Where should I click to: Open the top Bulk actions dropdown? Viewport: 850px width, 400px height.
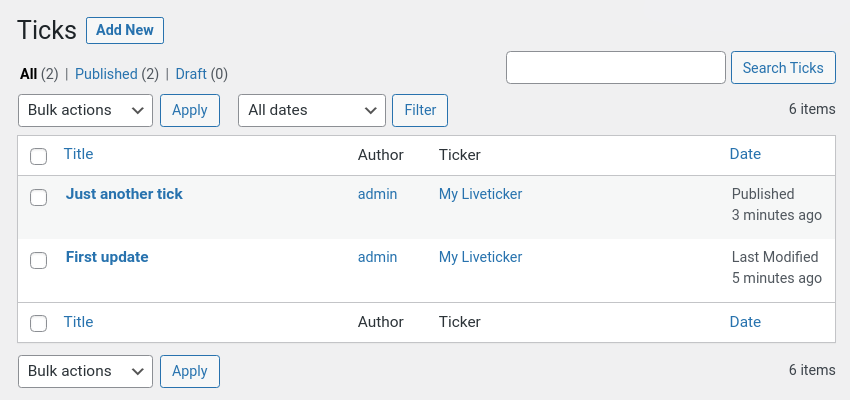click(85, 111)
